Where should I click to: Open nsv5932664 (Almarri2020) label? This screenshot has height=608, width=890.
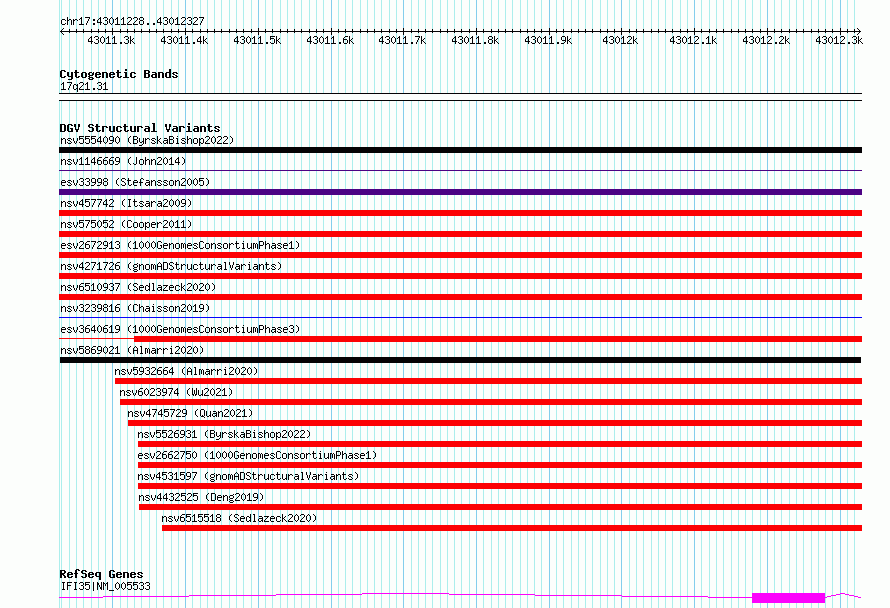(x=186, y=371)
